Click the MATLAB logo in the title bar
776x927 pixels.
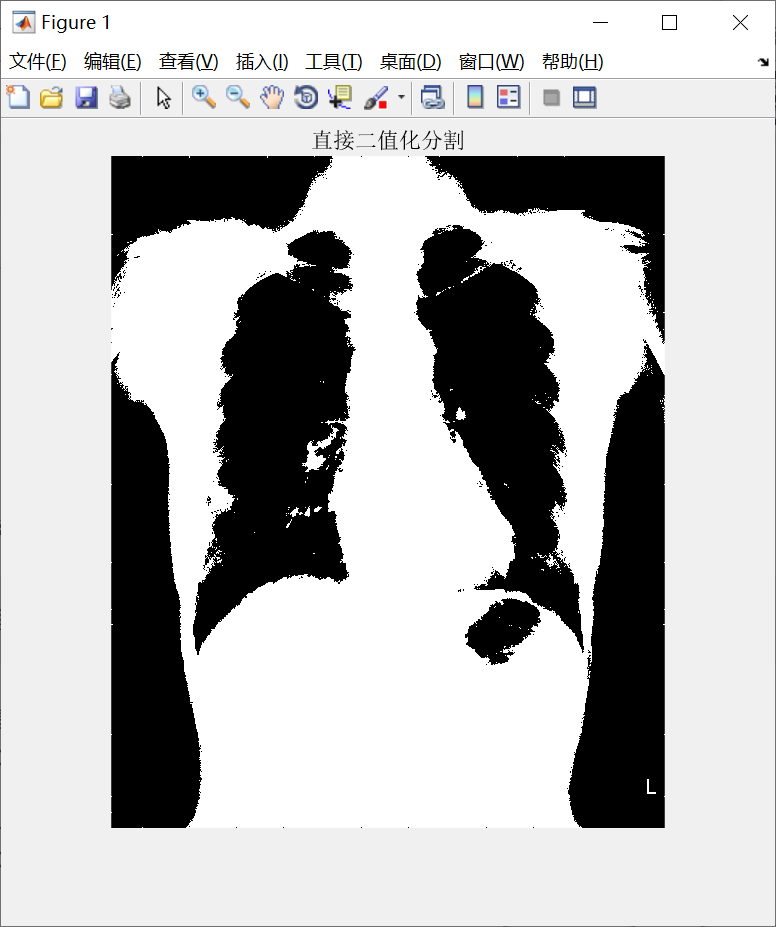click(x=24, y=22)
